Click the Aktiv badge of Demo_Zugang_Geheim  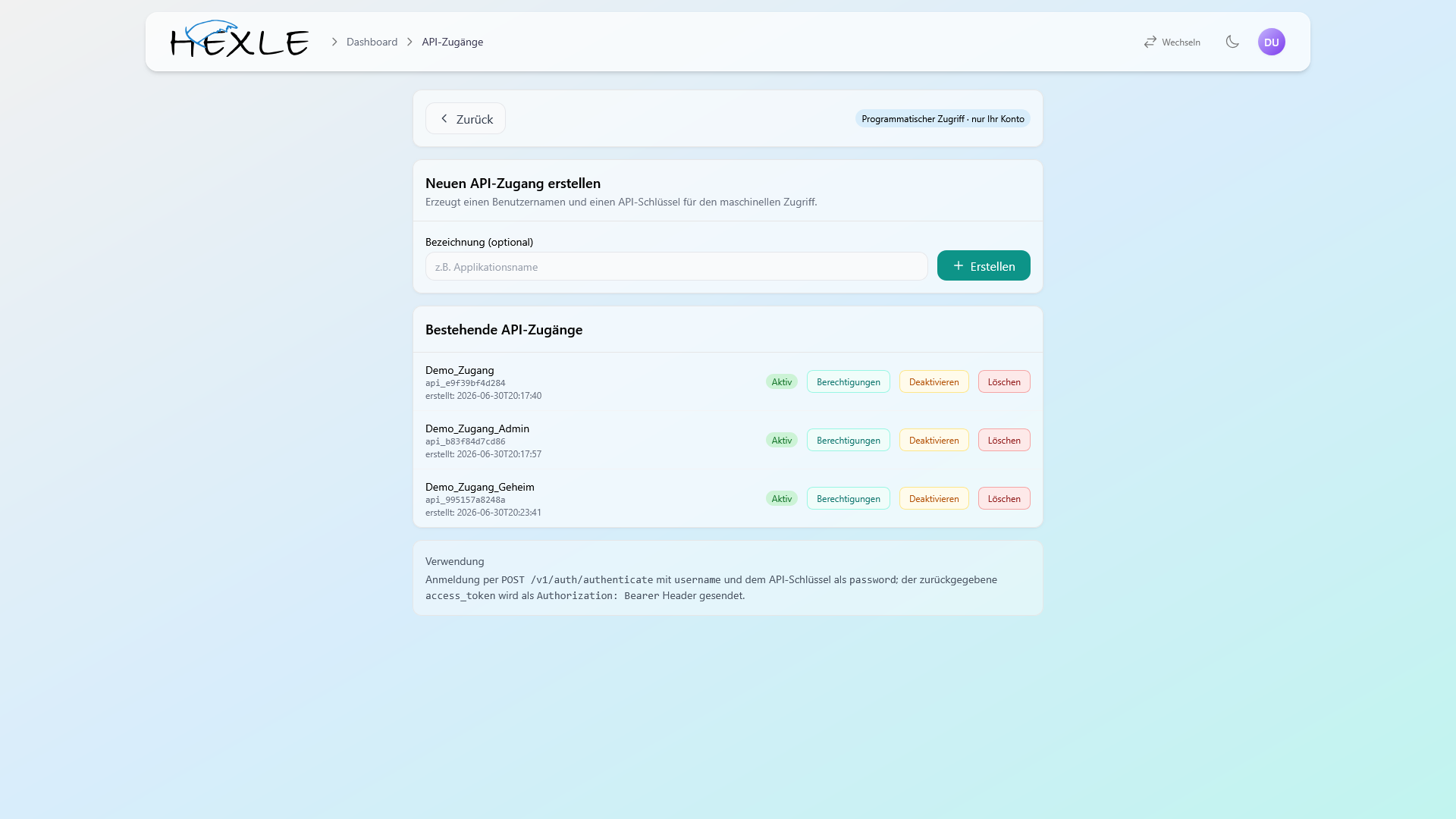(782, 498)
